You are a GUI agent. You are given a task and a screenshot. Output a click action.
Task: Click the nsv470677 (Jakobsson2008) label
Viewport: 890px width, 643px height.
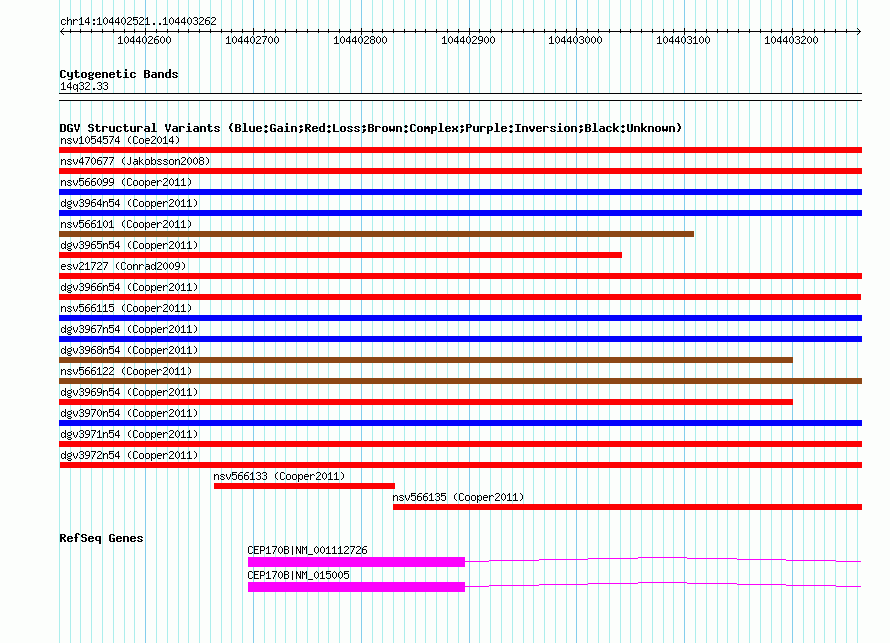(135, 161)
